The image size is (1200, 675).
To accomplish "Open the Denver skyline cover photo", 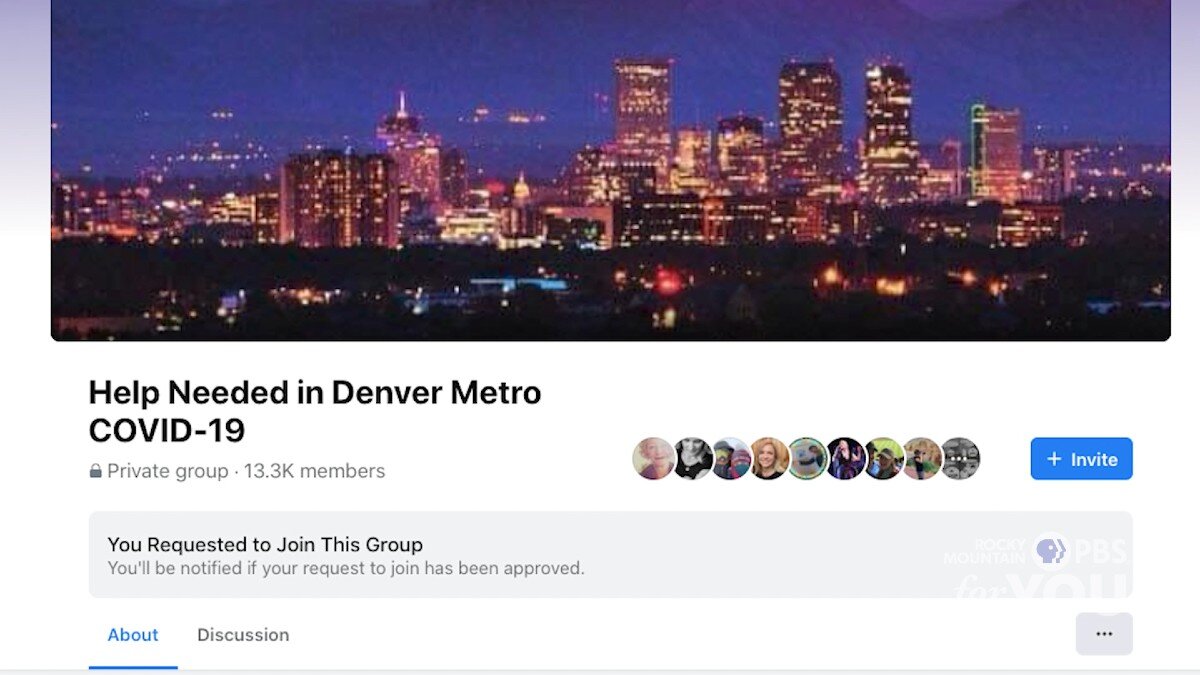I will coord(611,170).
